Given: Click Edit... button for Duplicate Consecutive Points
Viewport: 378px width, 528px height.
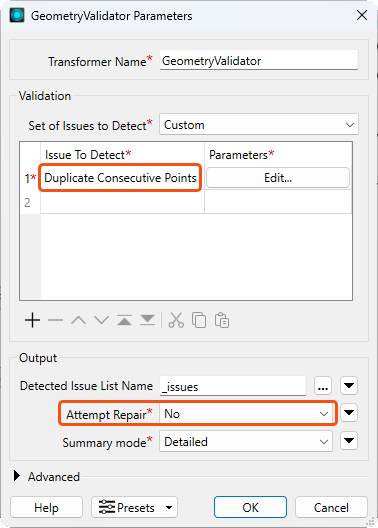Looking at the screenshot, I should click(278, 177).
